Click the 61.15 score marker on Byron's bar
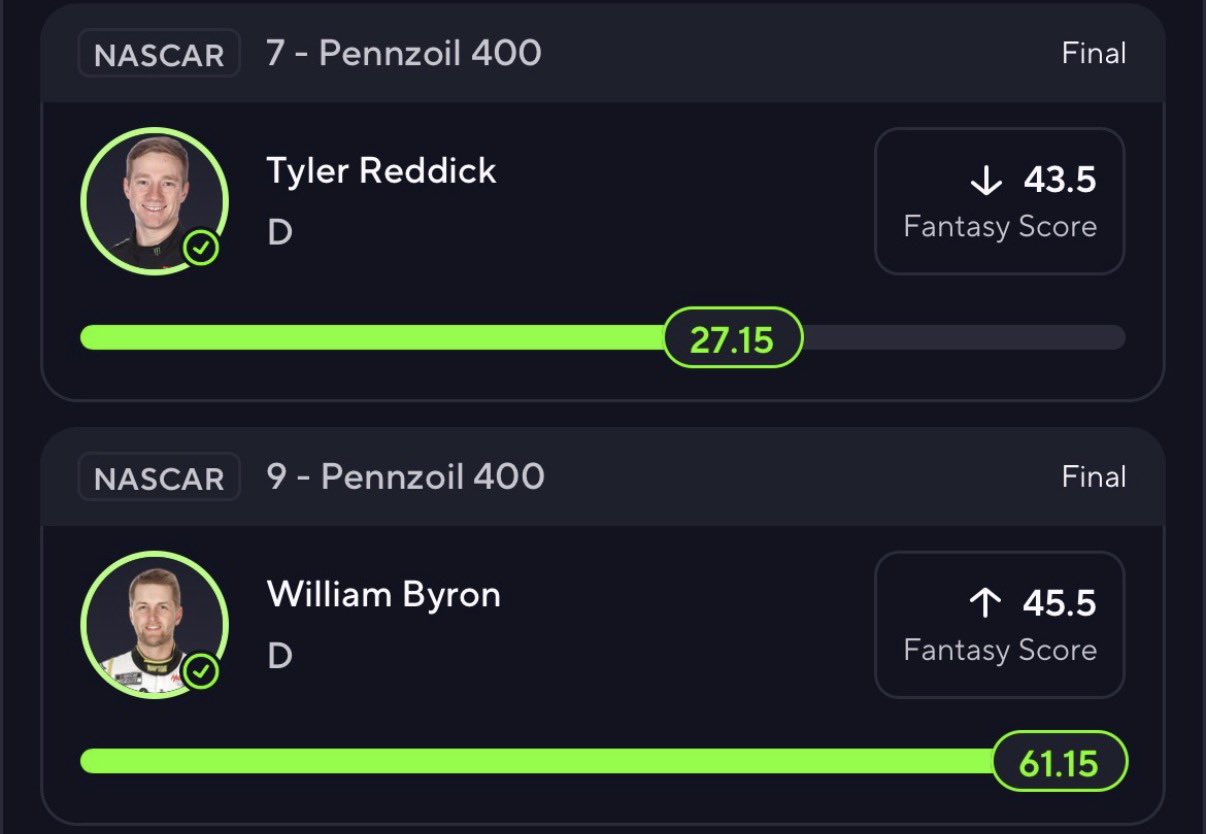The image size is (1206, 834). click(x=1060, y=763)
